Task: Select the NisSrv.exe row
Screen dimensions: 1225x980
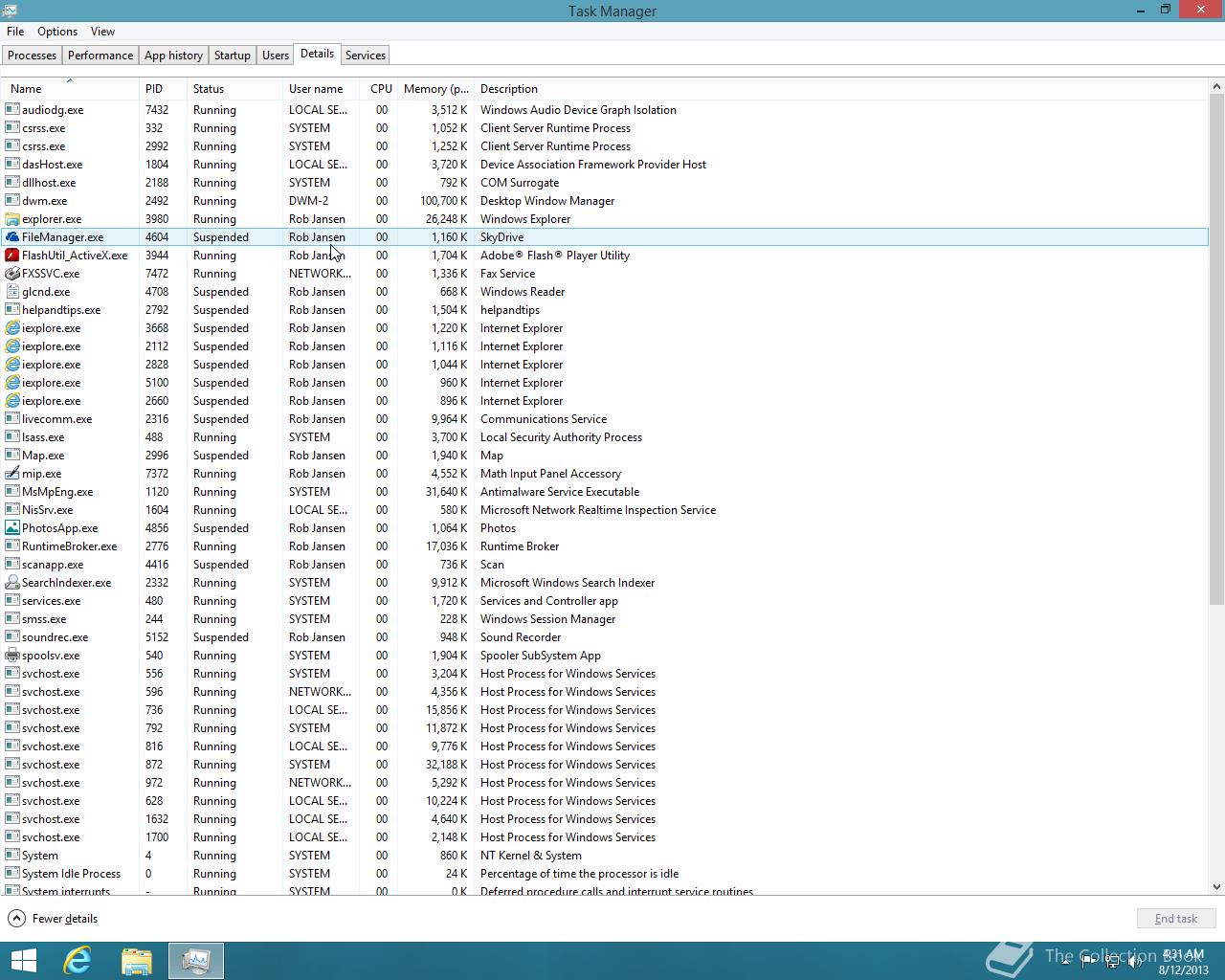Action: click(x=605, y=509)
